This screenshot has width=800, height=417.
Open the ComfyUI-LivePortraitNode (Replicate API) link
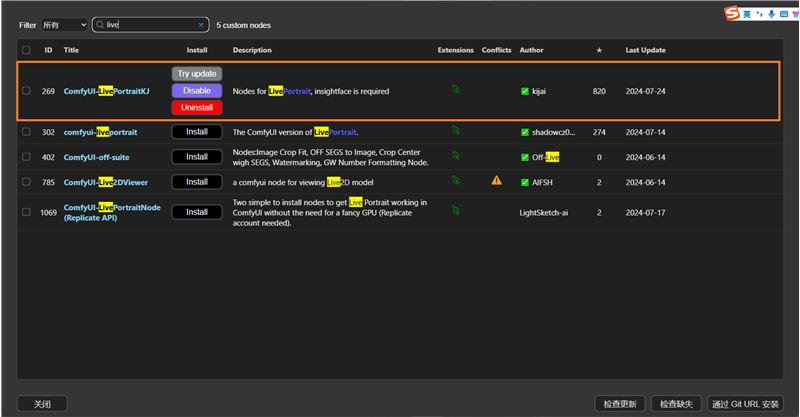[112, 212]
